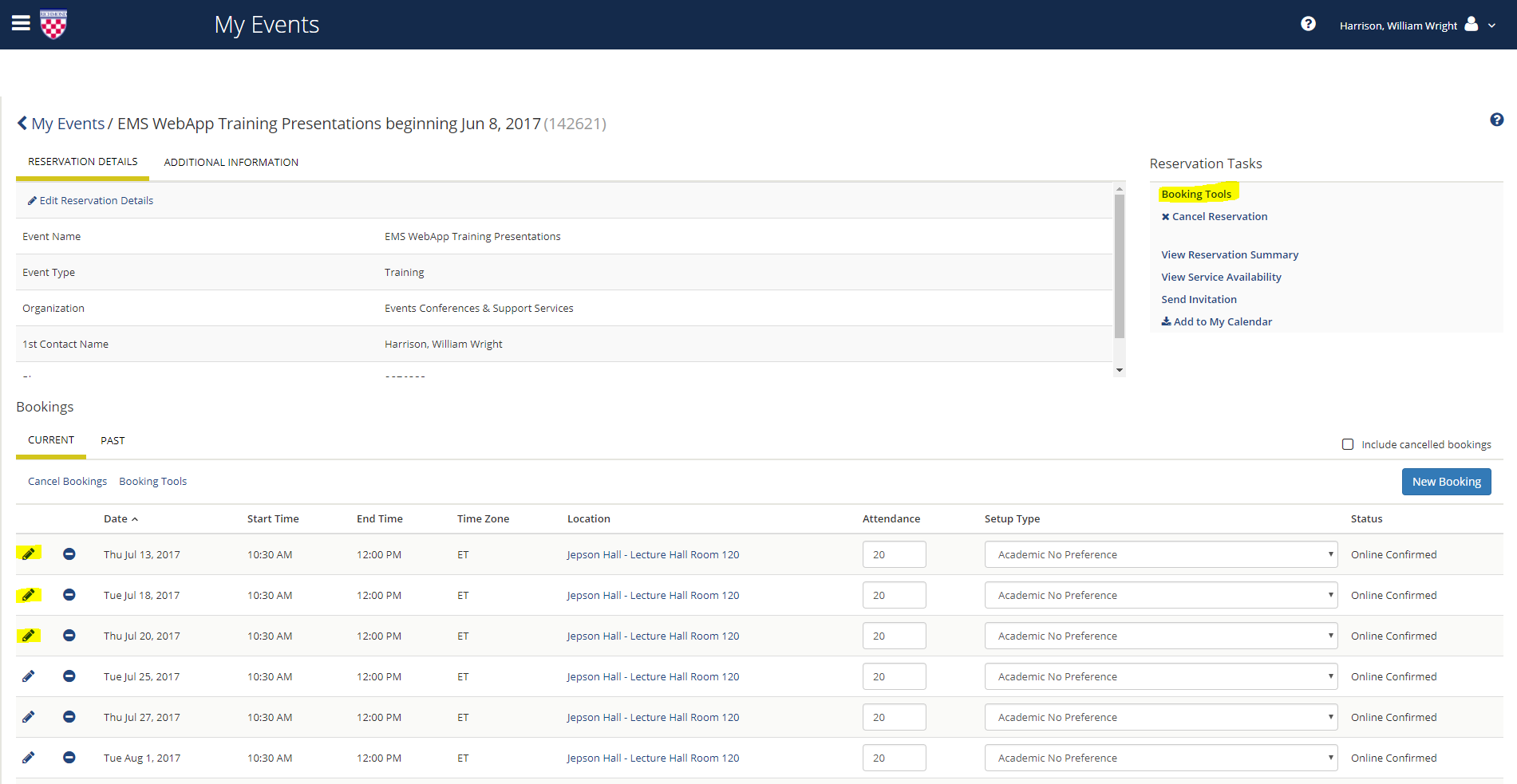Click the Cancel Reservation X icon
This screenshot has height=784, width=1517.
(1165, 217)
